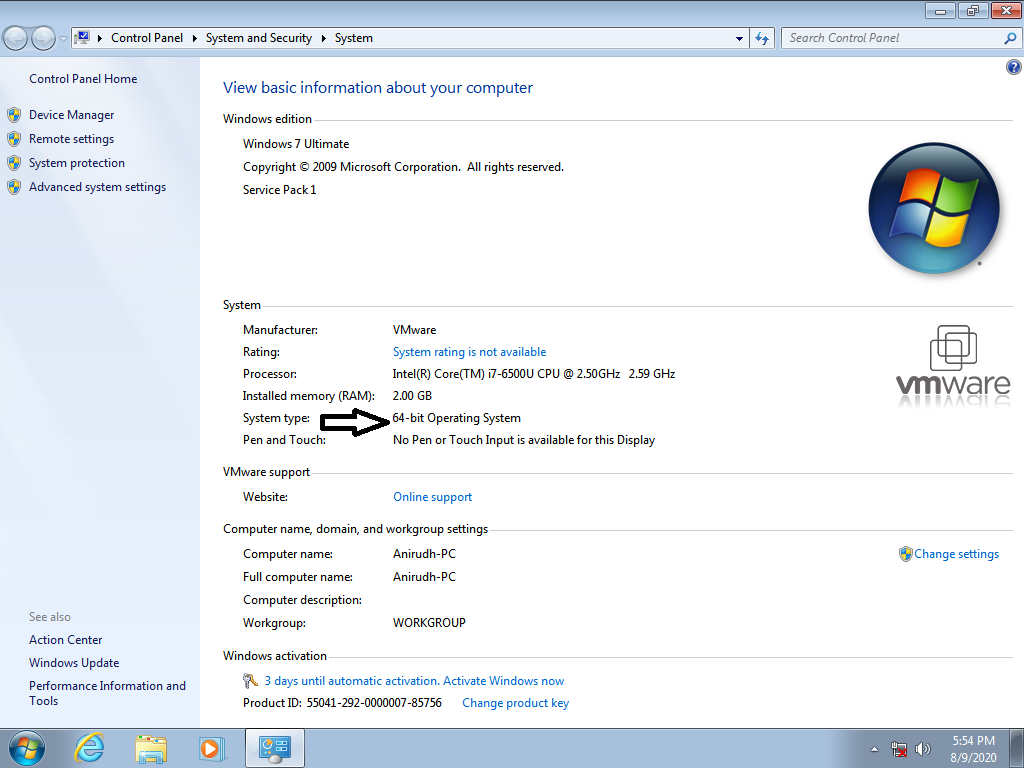
Task: Select the '64-bit Operating System' text
Action: click(x=456, y=418)
